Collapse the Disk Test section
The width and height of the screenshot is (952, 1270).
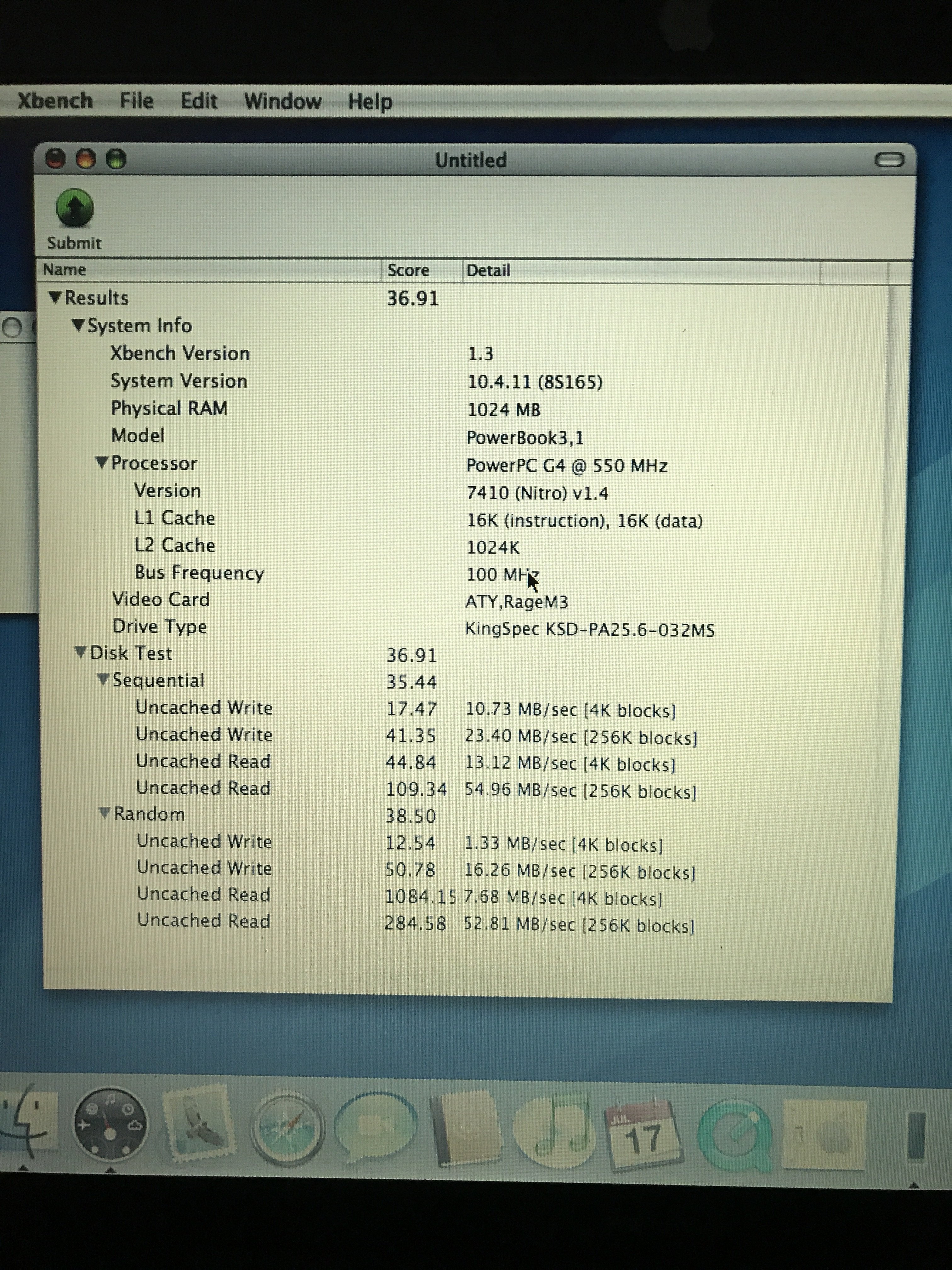tap(80, 652)
